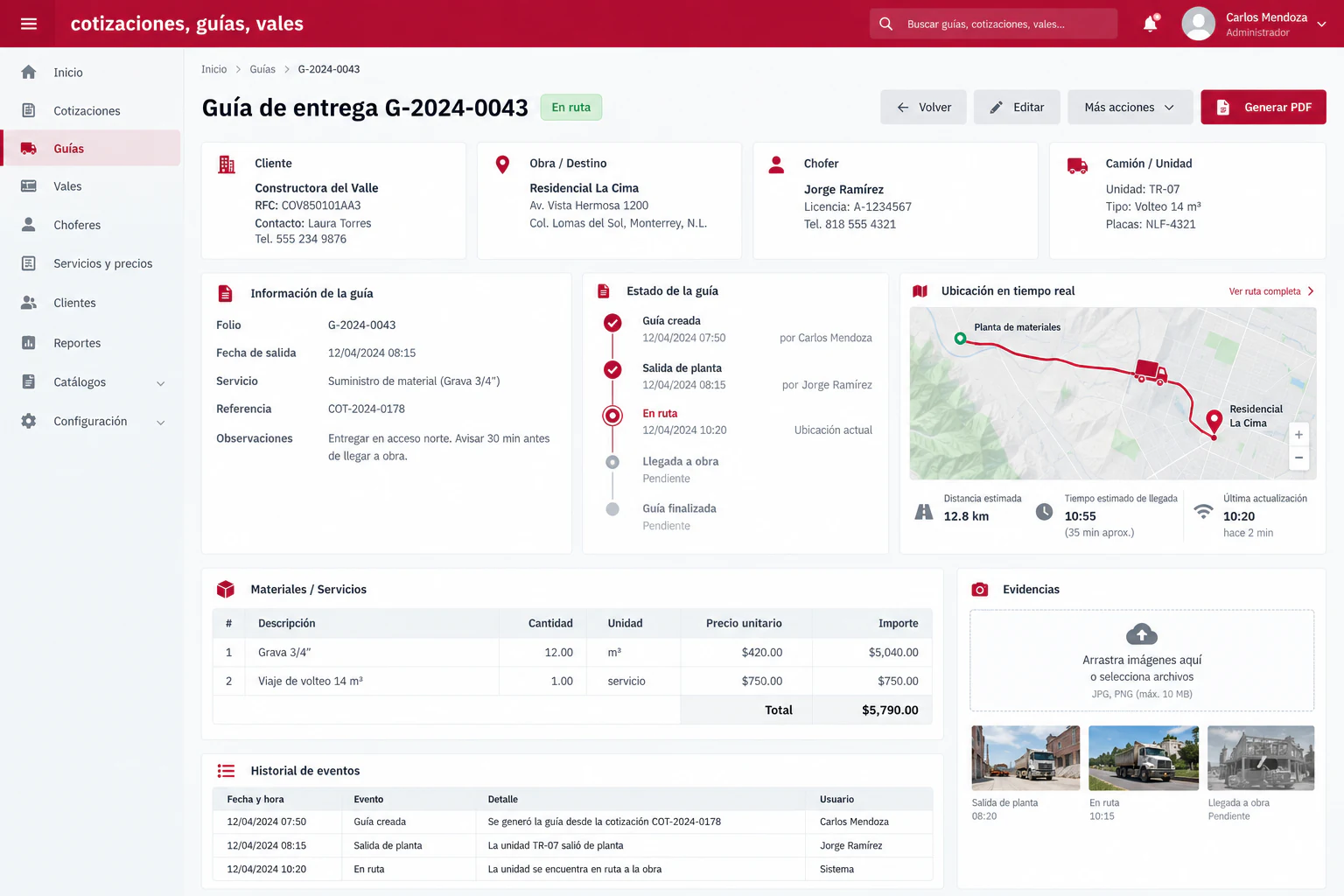Click the red truck on the map
The height and width of the screenshot is (896, 1344).
pos(1150,371)
